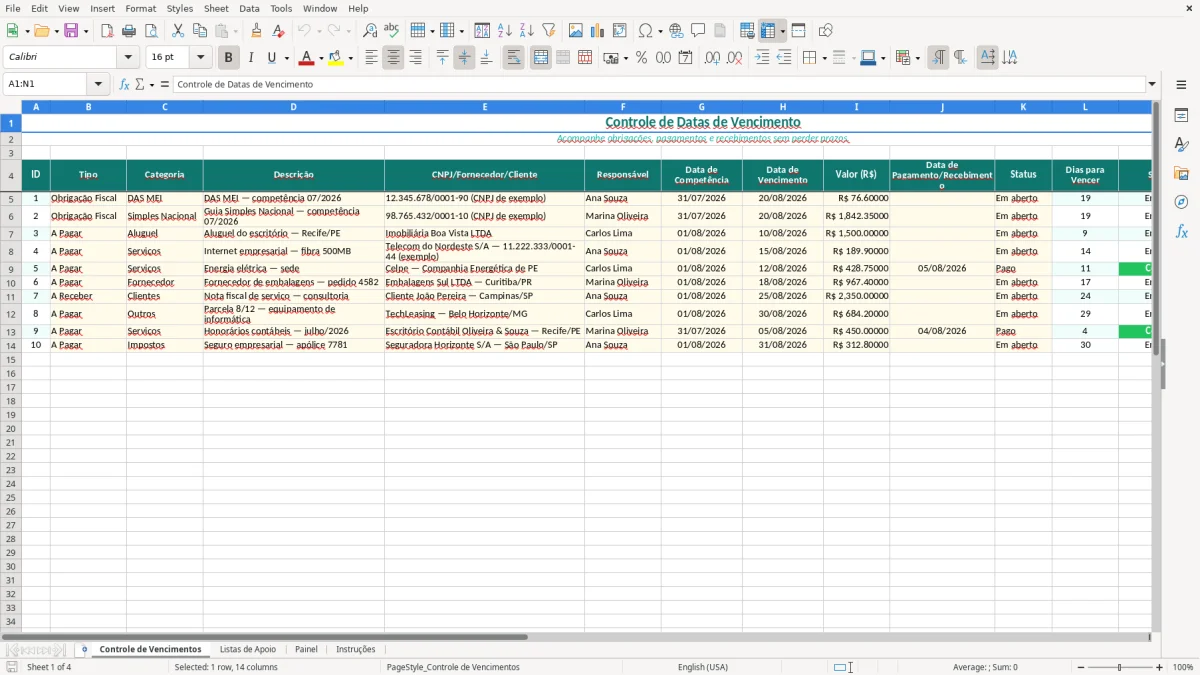1200x675 pixels.
Task: Toggle Italic formatting
Action: pos(251,58)
